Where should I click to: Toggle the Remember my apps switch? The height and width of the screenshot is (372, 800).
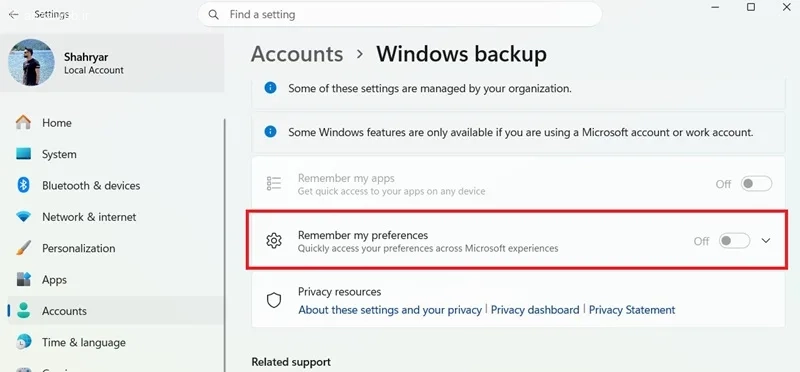(x=757, y=184)
